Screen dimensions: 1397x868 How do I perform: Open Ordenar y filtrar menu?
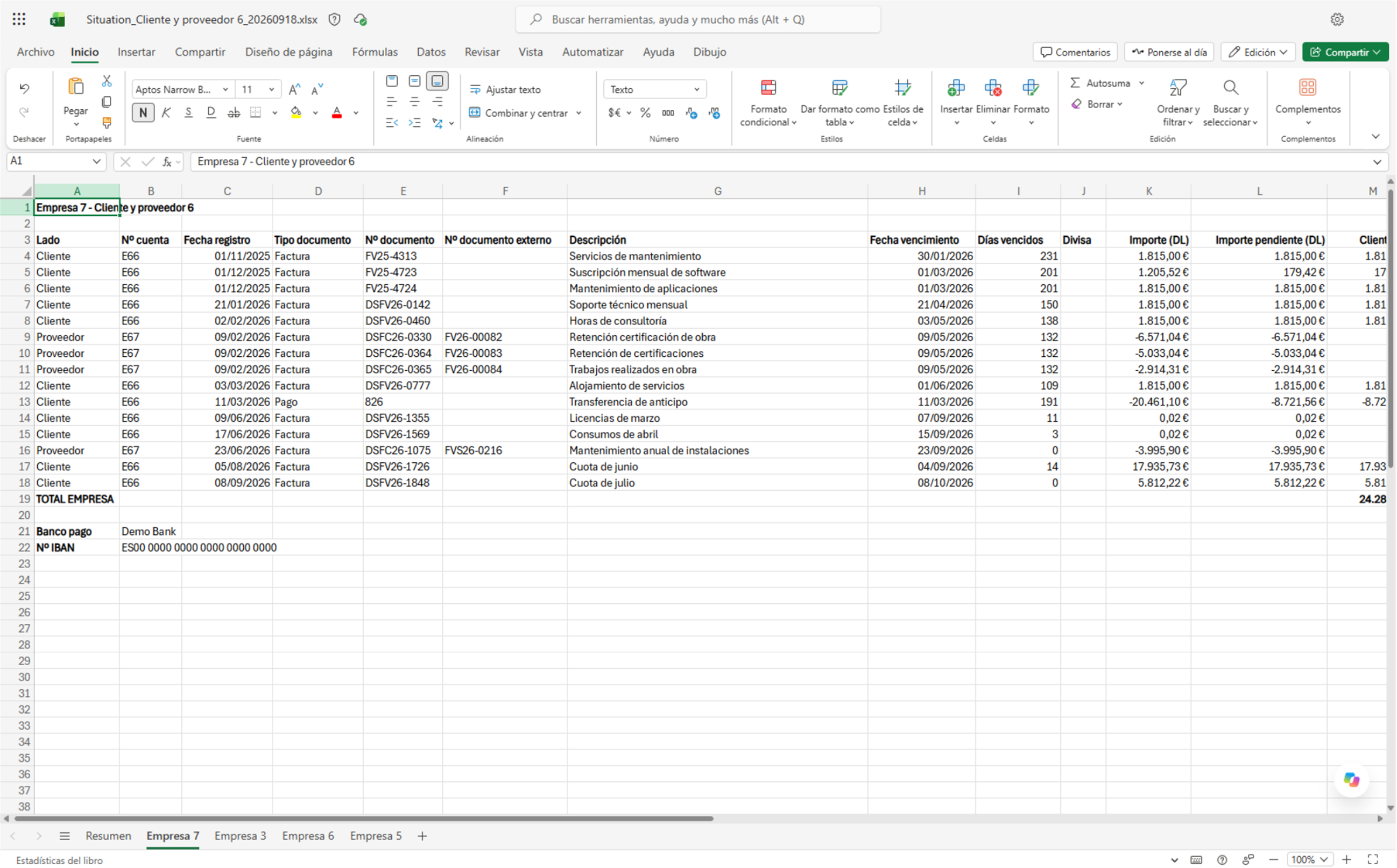(1178, 103)
